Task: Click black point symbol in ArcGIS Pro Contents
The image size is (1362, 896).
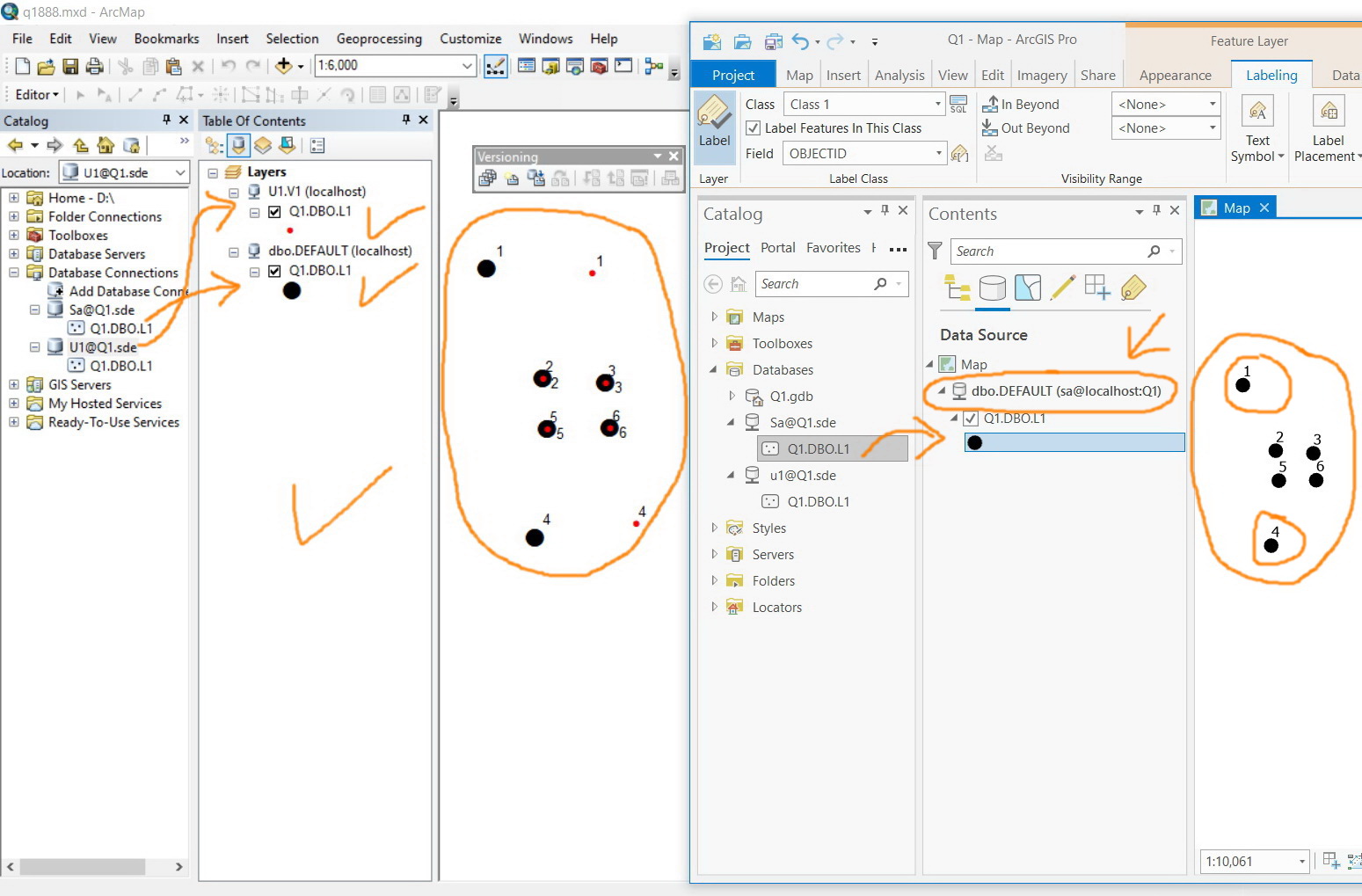Action: point(974,442)
